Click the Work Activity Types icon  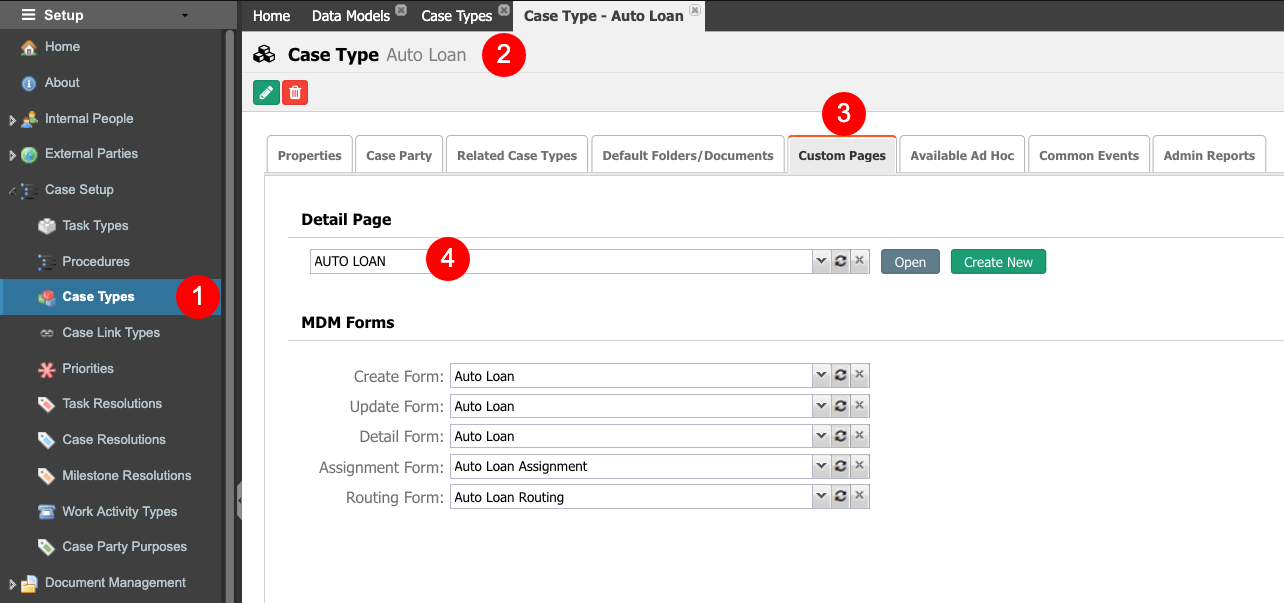tap(46, 512)
